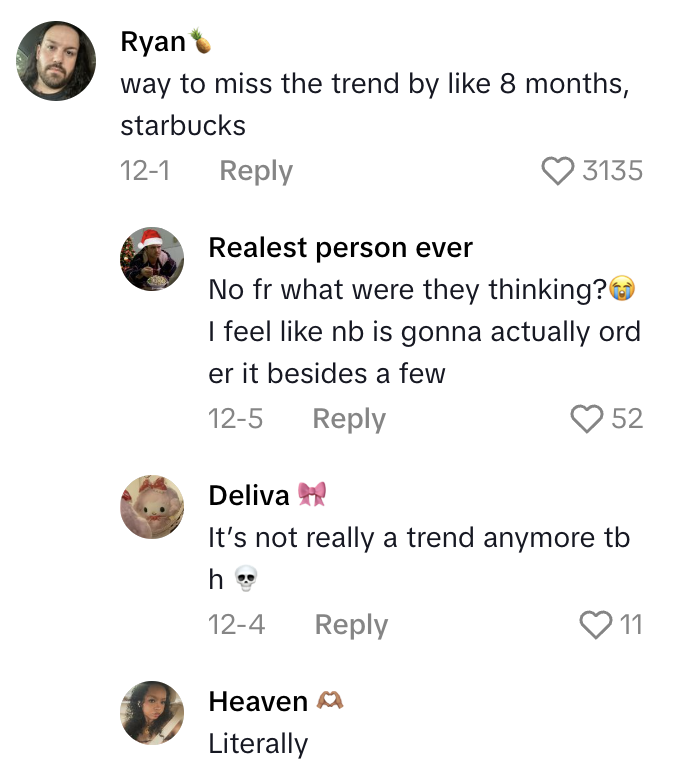676x768 pixels.
Task: Tap Heaven's profile avatar
Action: point(152,713)
